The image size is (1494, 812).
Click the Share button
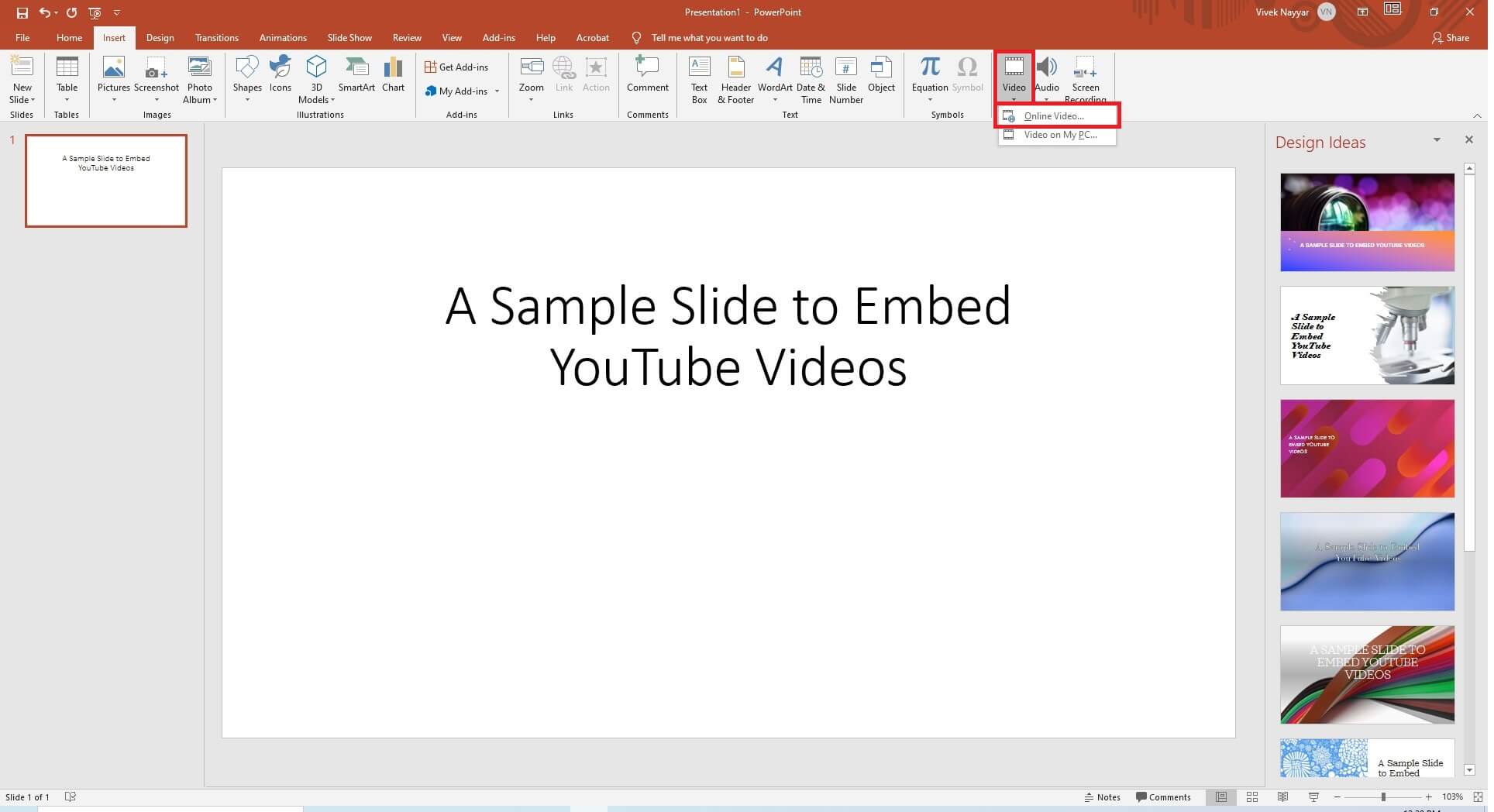click(x=1451, y=38)
